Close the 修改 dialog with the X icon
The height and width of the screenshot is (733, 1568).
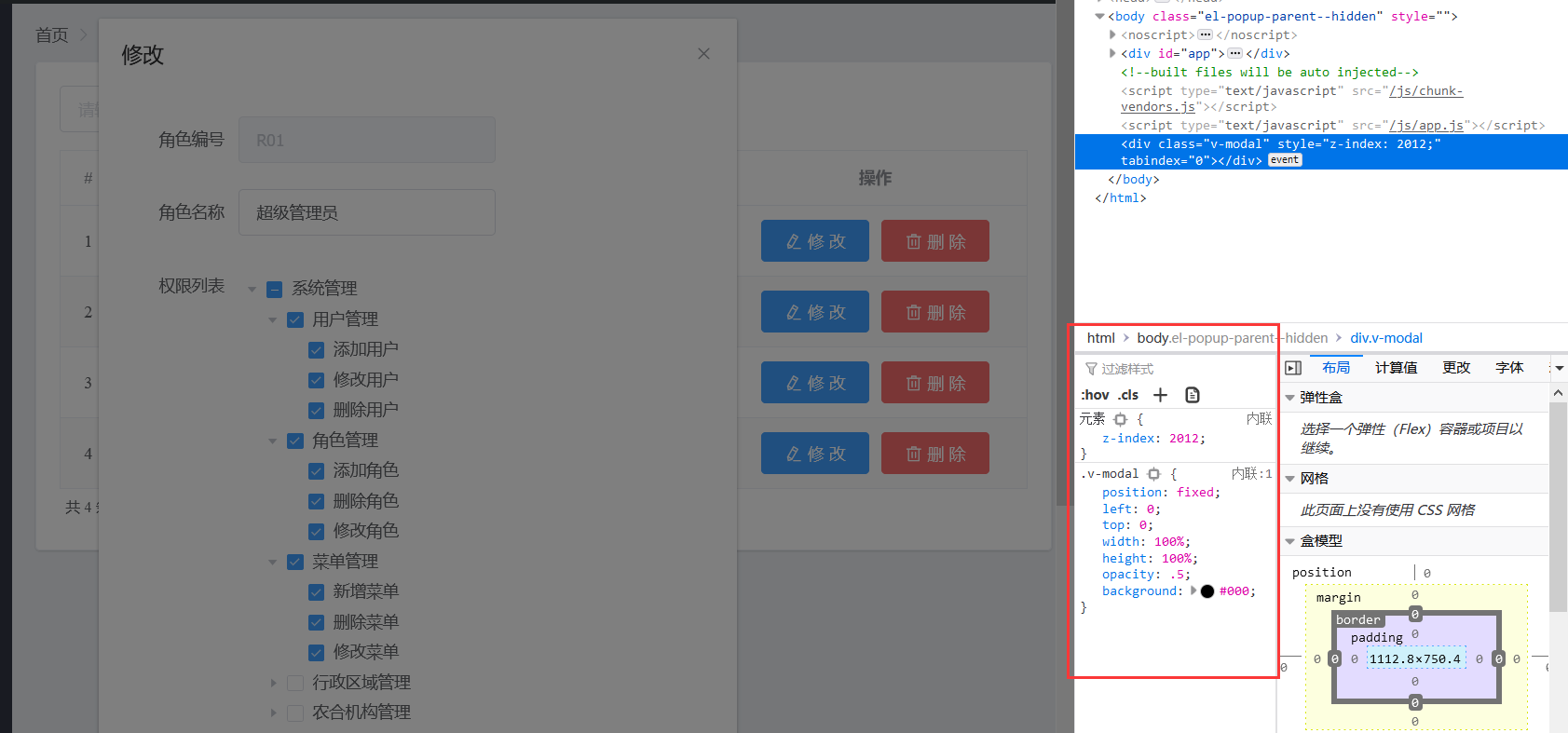(703, 54)
